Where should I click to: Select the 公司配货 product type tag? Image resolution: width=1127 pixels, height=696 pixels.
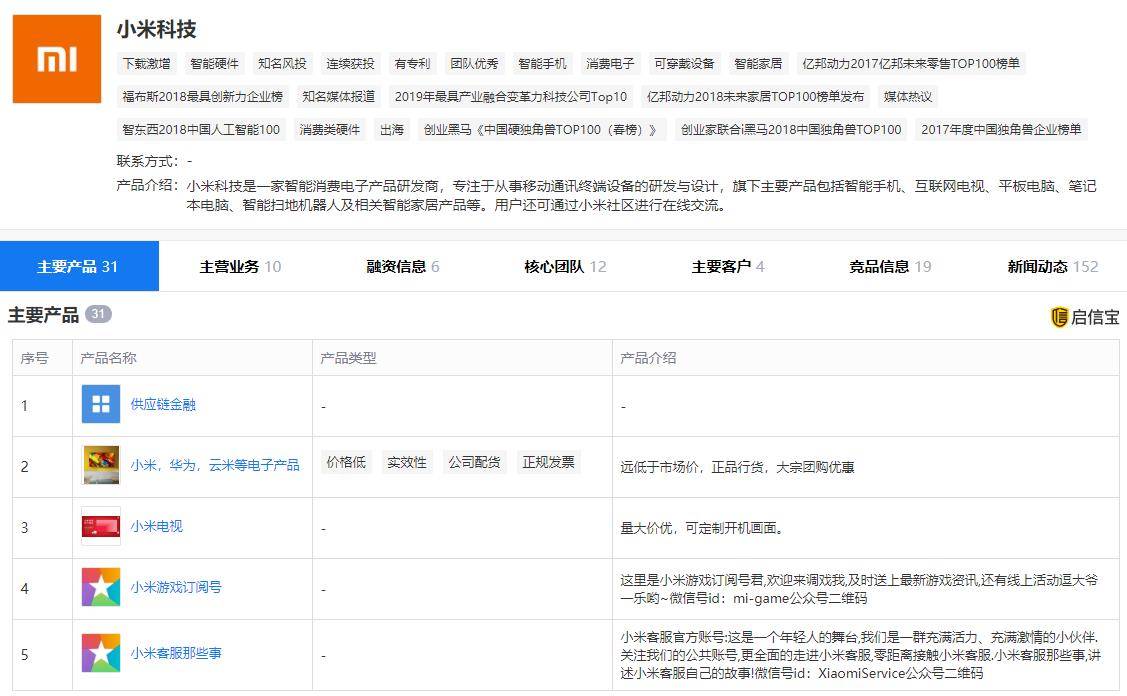click(474, 462)
